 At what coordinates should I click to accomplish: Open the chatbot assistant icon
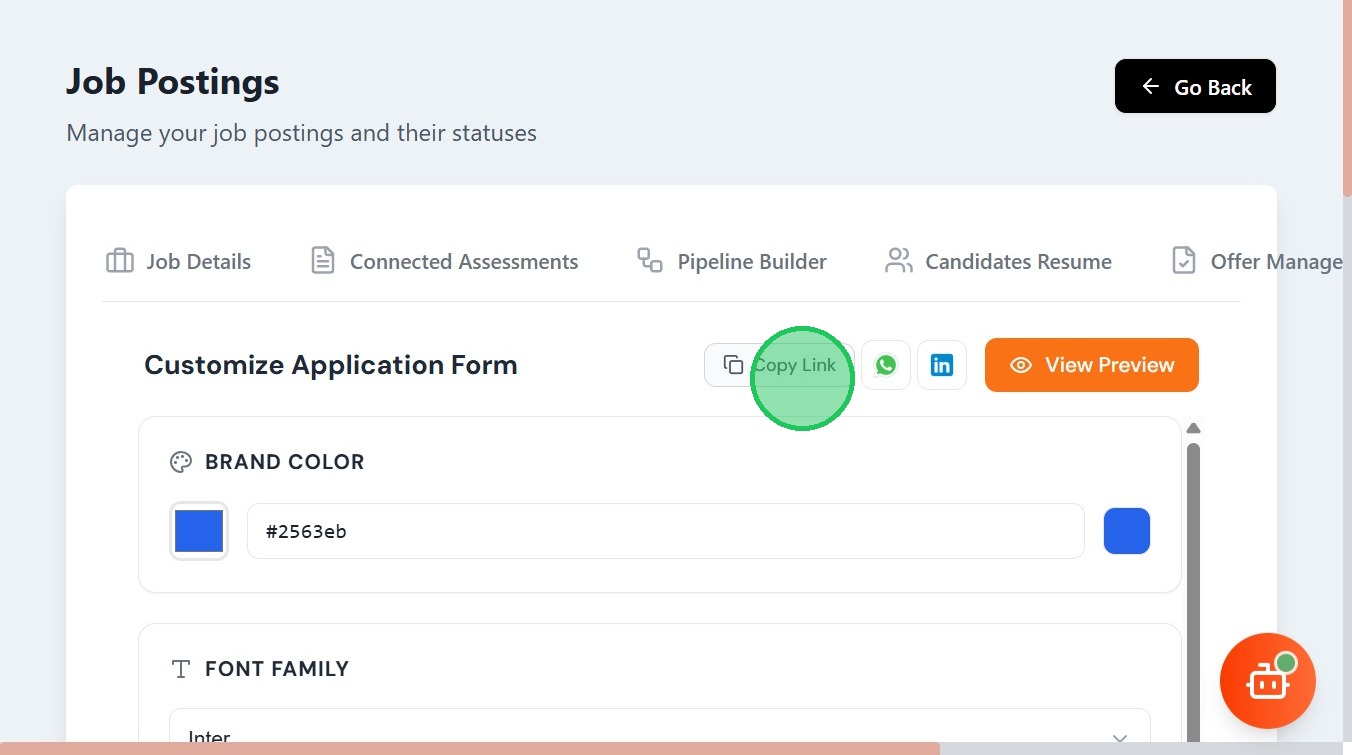[1267, 681]
